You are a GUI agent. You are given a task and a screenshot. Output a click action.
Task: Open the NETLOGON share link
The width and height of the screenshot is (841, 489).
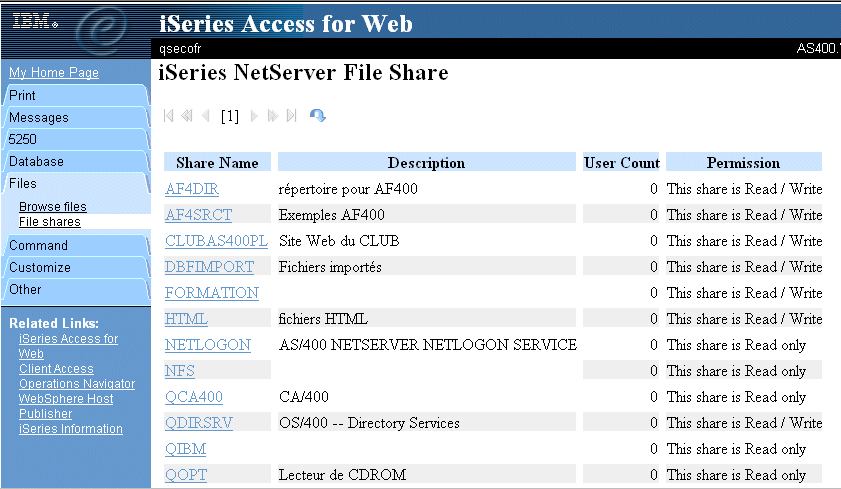click(208, 345)
